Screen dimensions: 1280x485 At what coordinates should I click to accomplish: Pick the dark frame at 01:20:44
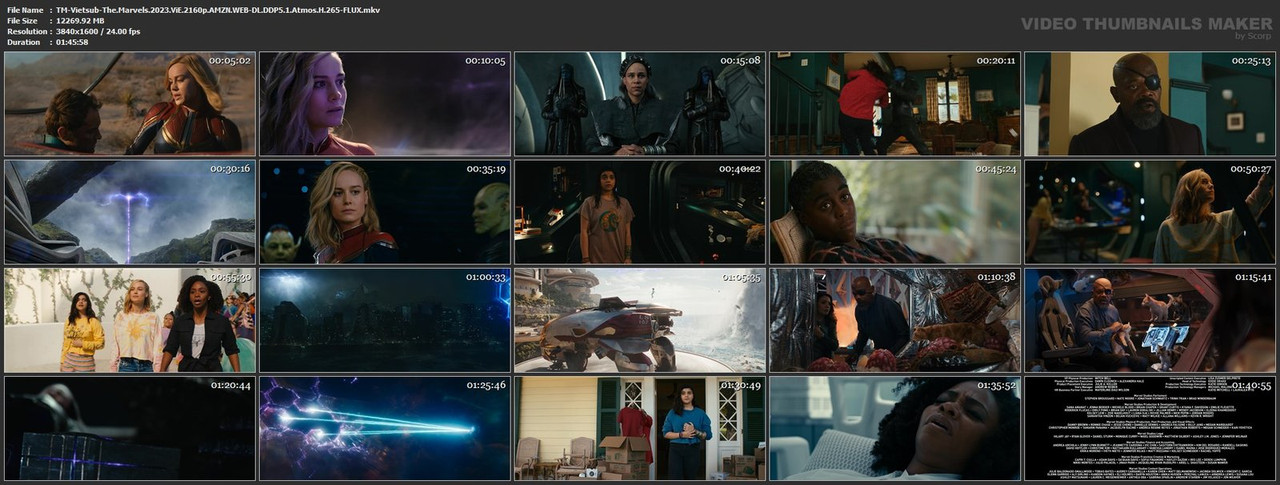129,428
